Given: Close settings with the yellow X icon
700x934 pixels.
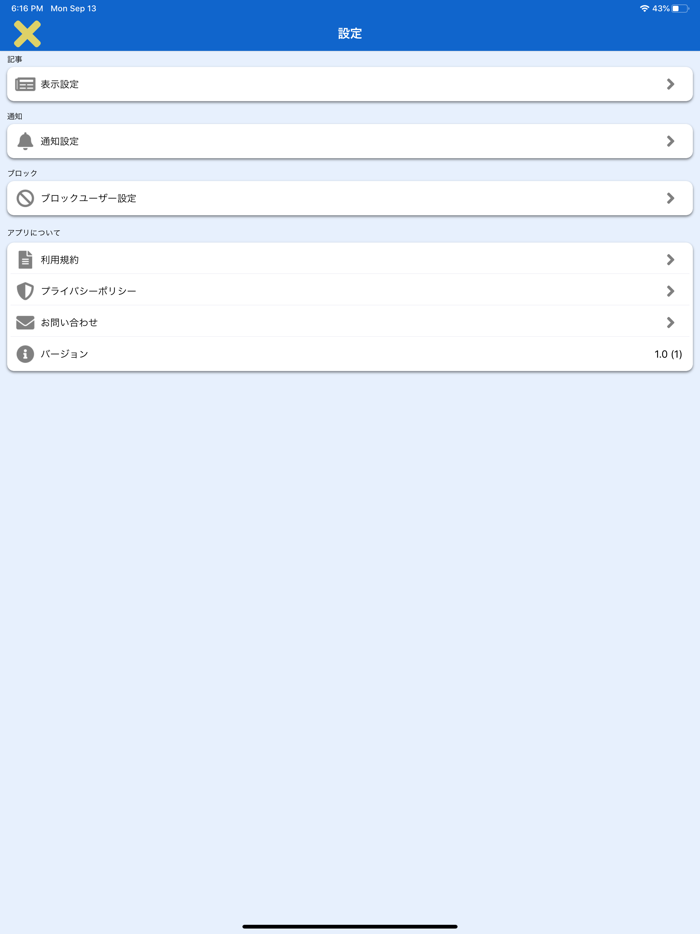Looking at the screenshot, I should [x=27, y=34].
